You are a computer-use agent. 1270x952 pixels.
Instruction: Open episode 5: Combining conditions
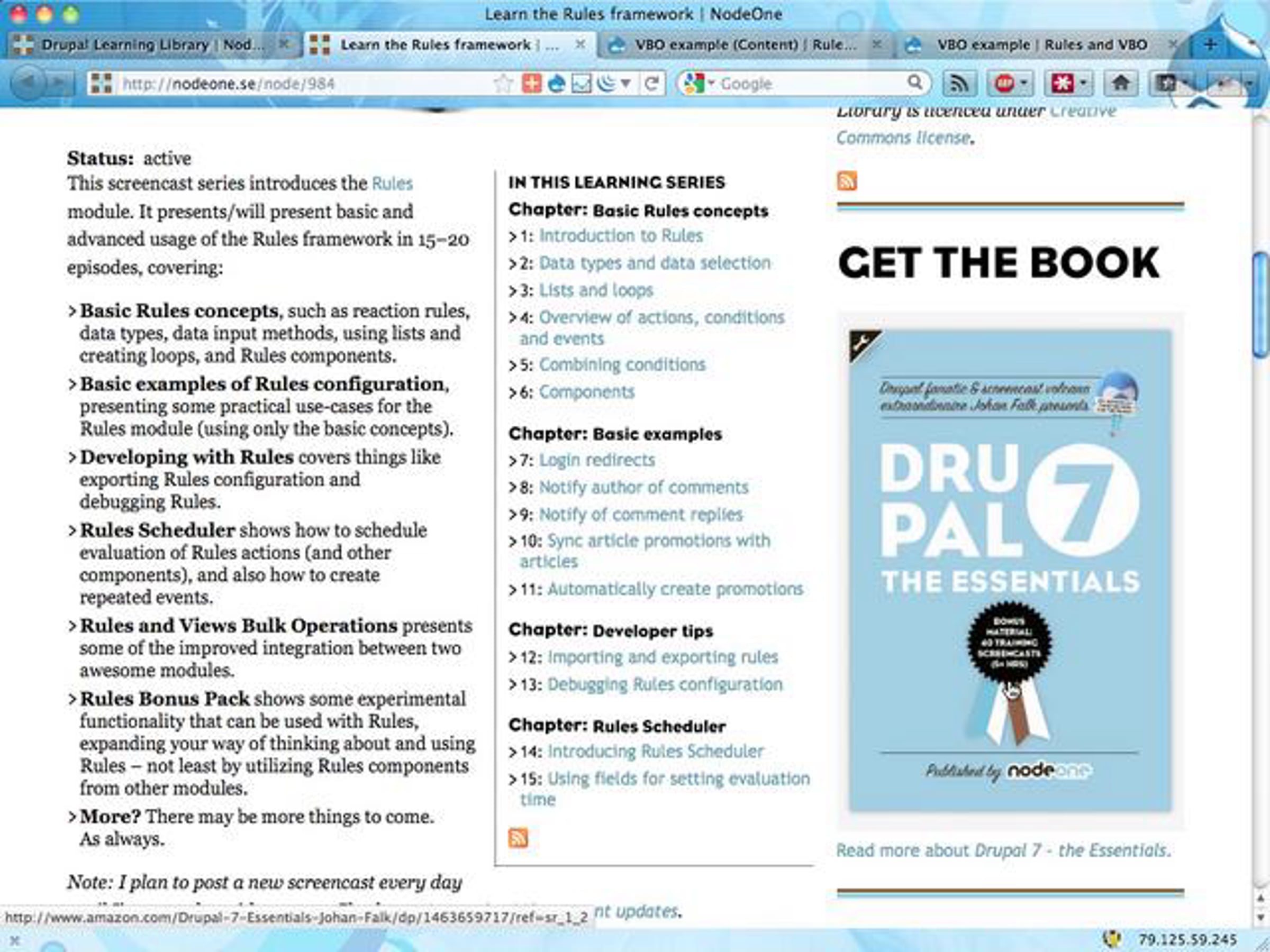(622, 364)
